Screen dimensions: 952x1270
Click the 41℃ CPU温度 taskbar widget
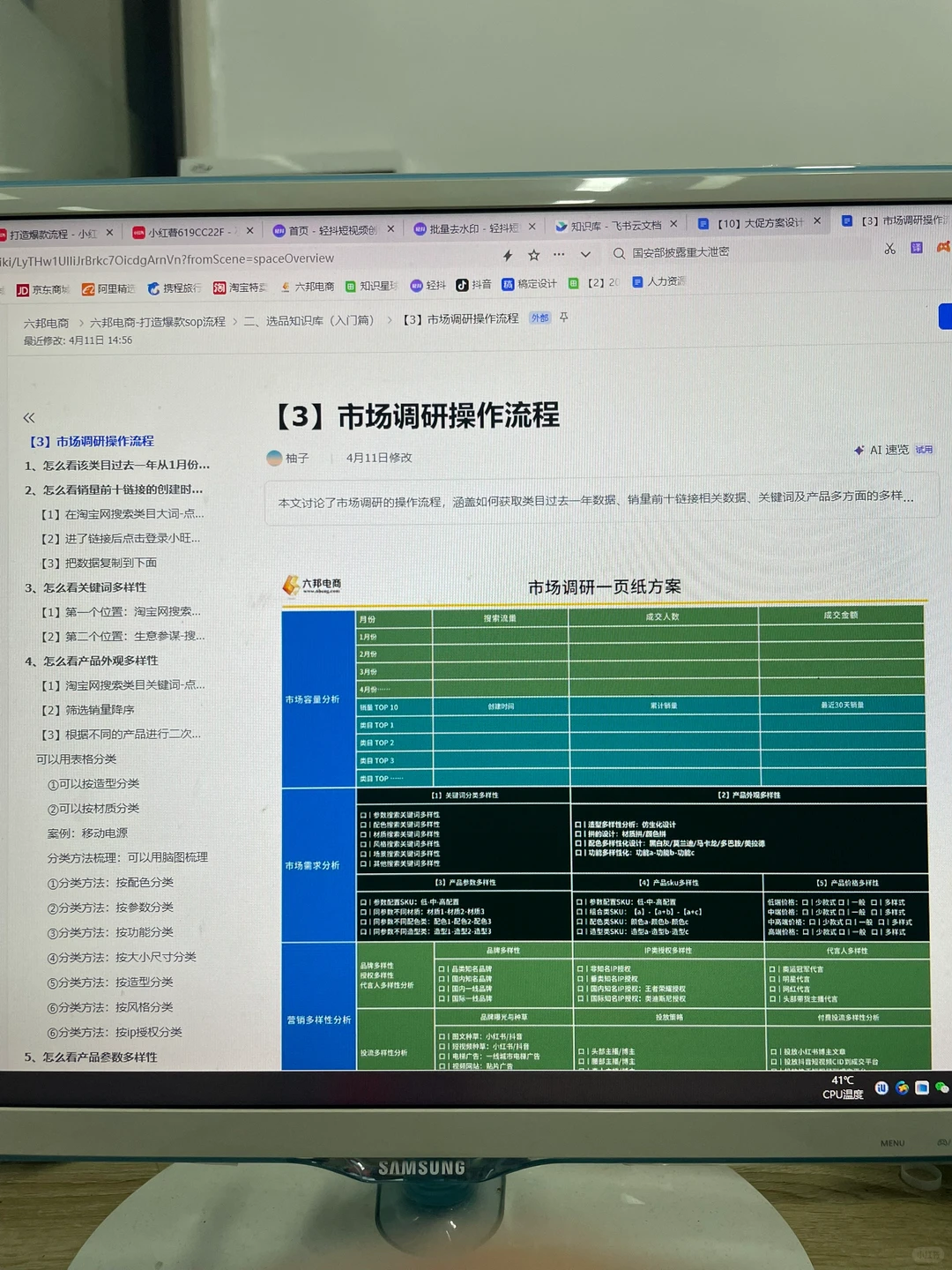tap(843, 1087)
